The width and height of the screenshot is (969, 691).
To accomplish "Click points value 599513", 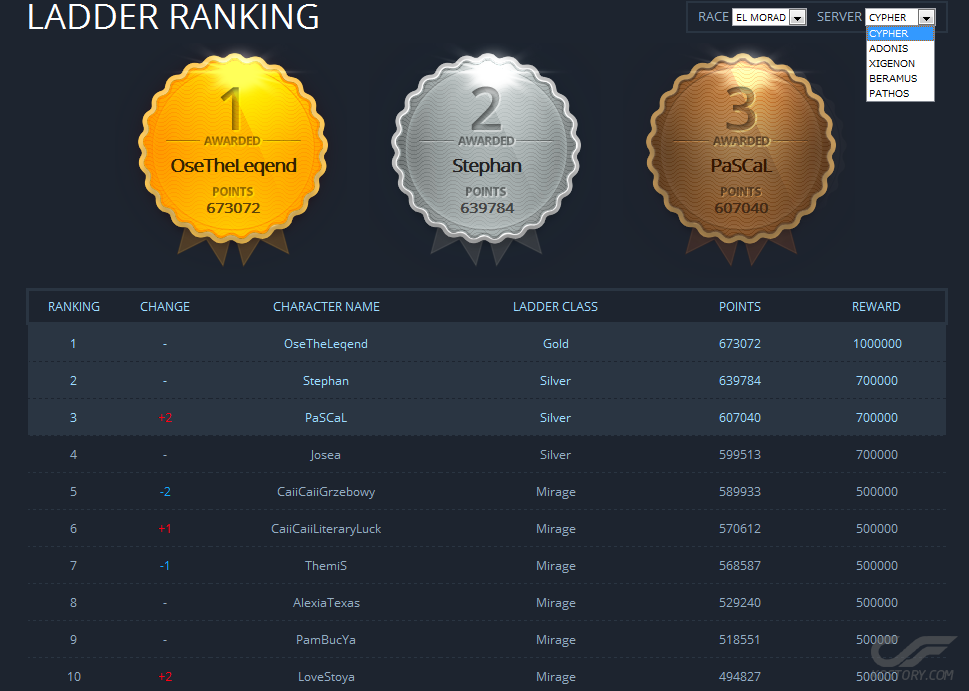I will (x=740, y=455).
